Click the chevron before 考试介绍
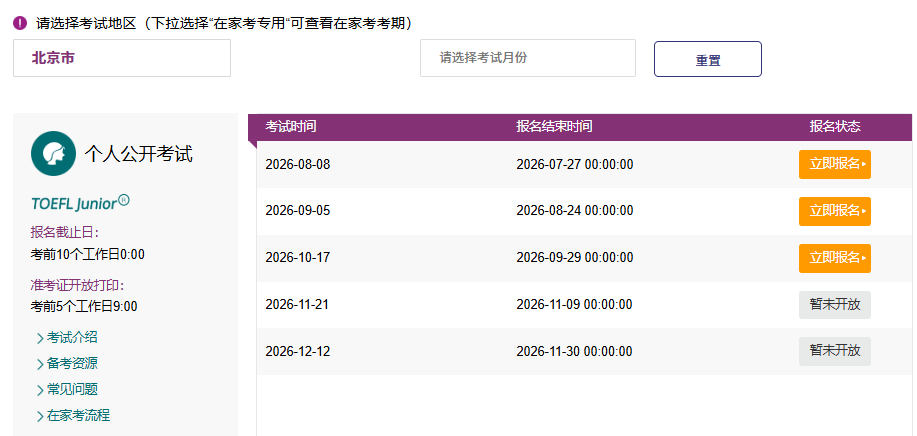The height and width of the screenshot is (436, 917). click(x=40, y=338)
